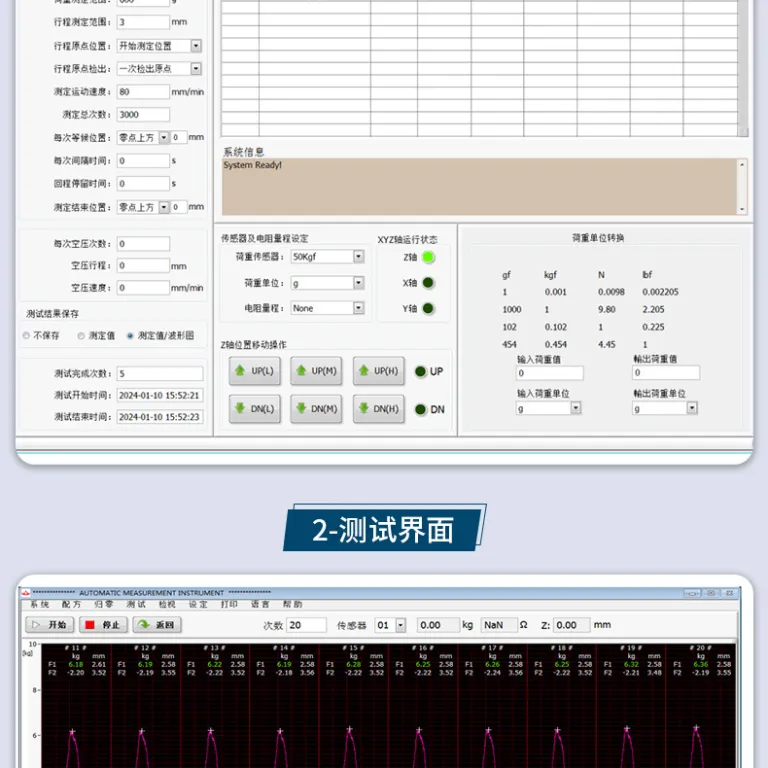Image resolution: width=768 pixels, height=768 pixels.
Task: Click the 测试开始时间 field
Action: tap(160, 395)
